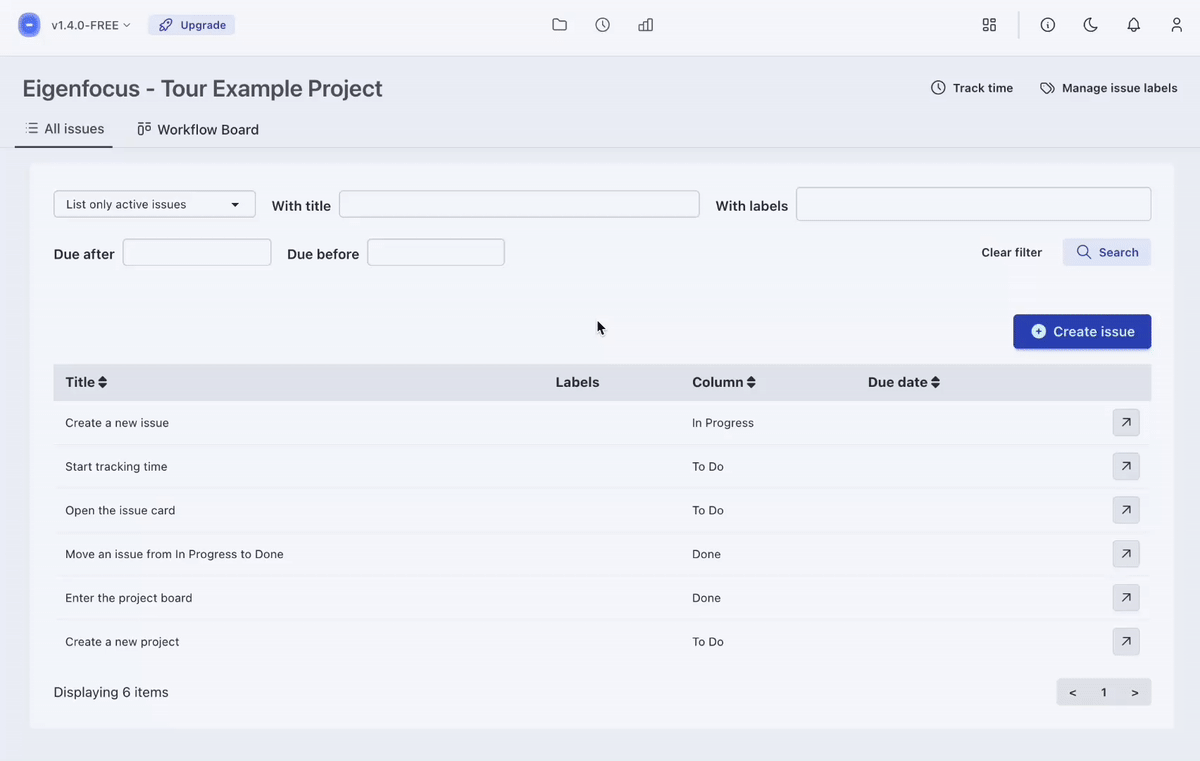Click the Eigenfocus logo icon
The image size is (1200, 761).
30,25
